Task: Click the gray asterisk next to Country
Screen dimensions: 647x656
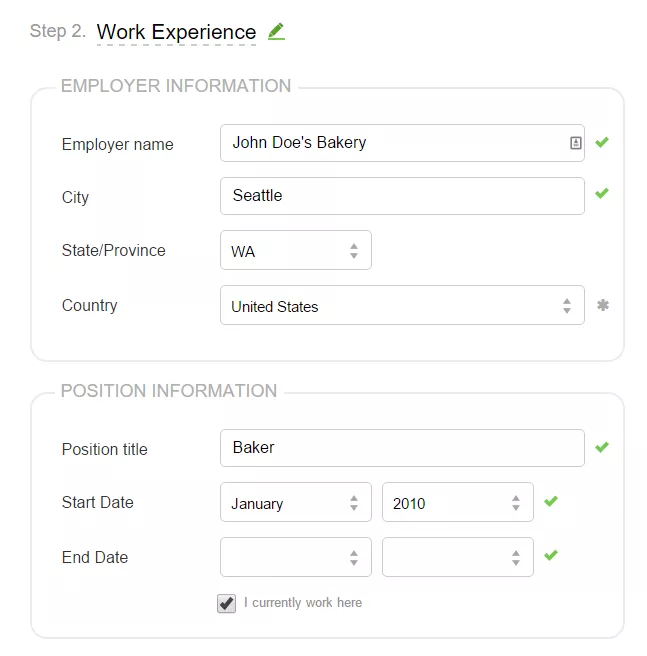Action: pyautogui.click(x=603, y=305)
